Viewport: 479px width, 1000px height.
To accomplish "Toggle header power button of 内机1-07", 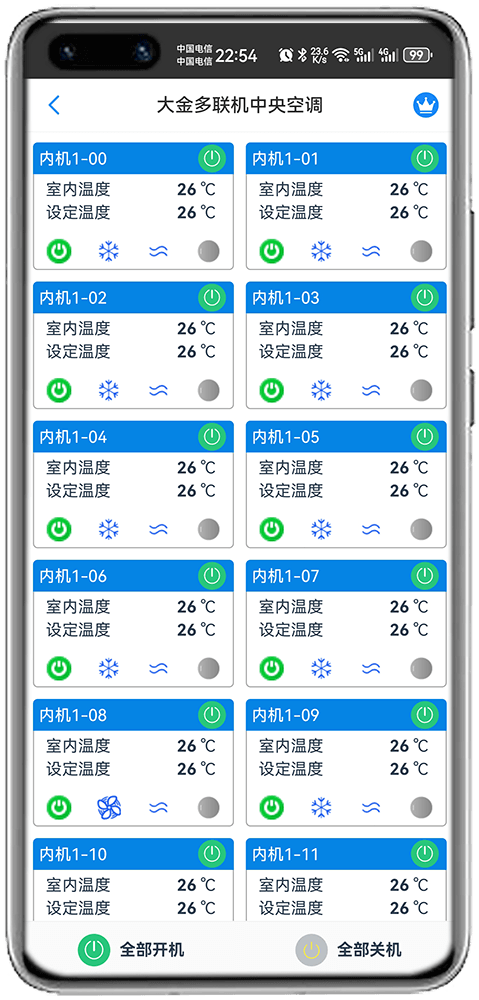I will click(x=424, y=575).
